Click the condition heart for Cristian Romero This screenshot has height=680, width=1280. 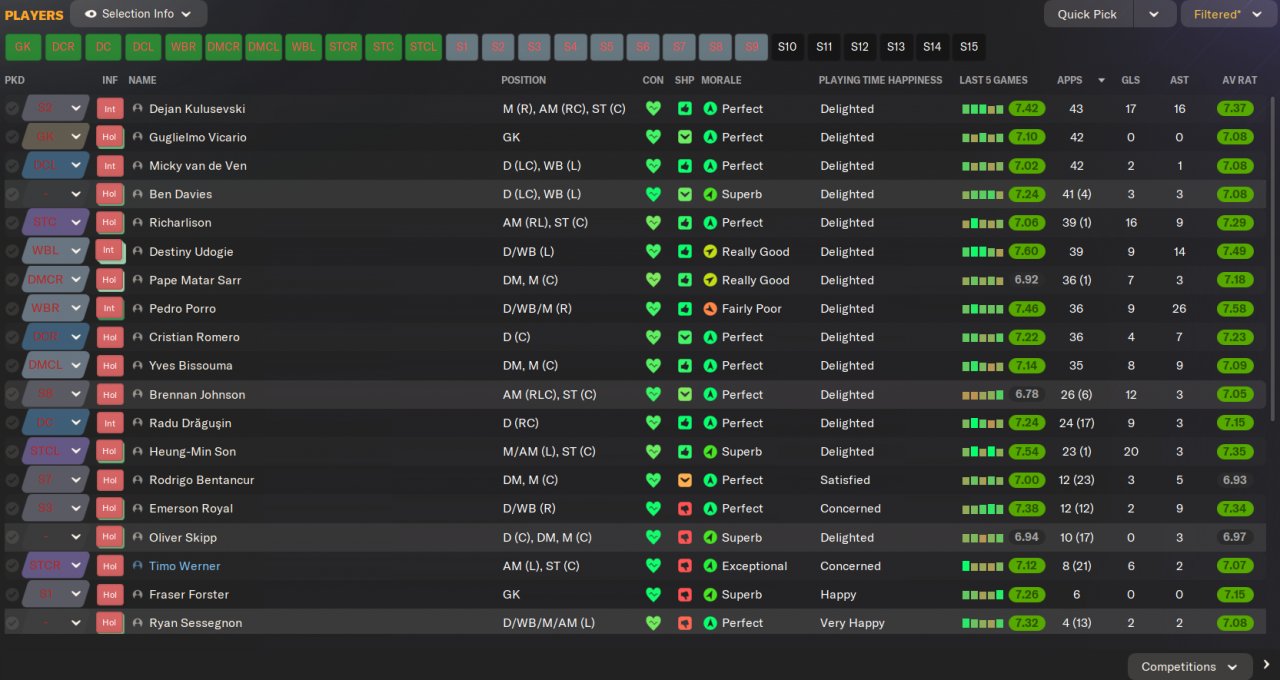click(x=653, y=337)
